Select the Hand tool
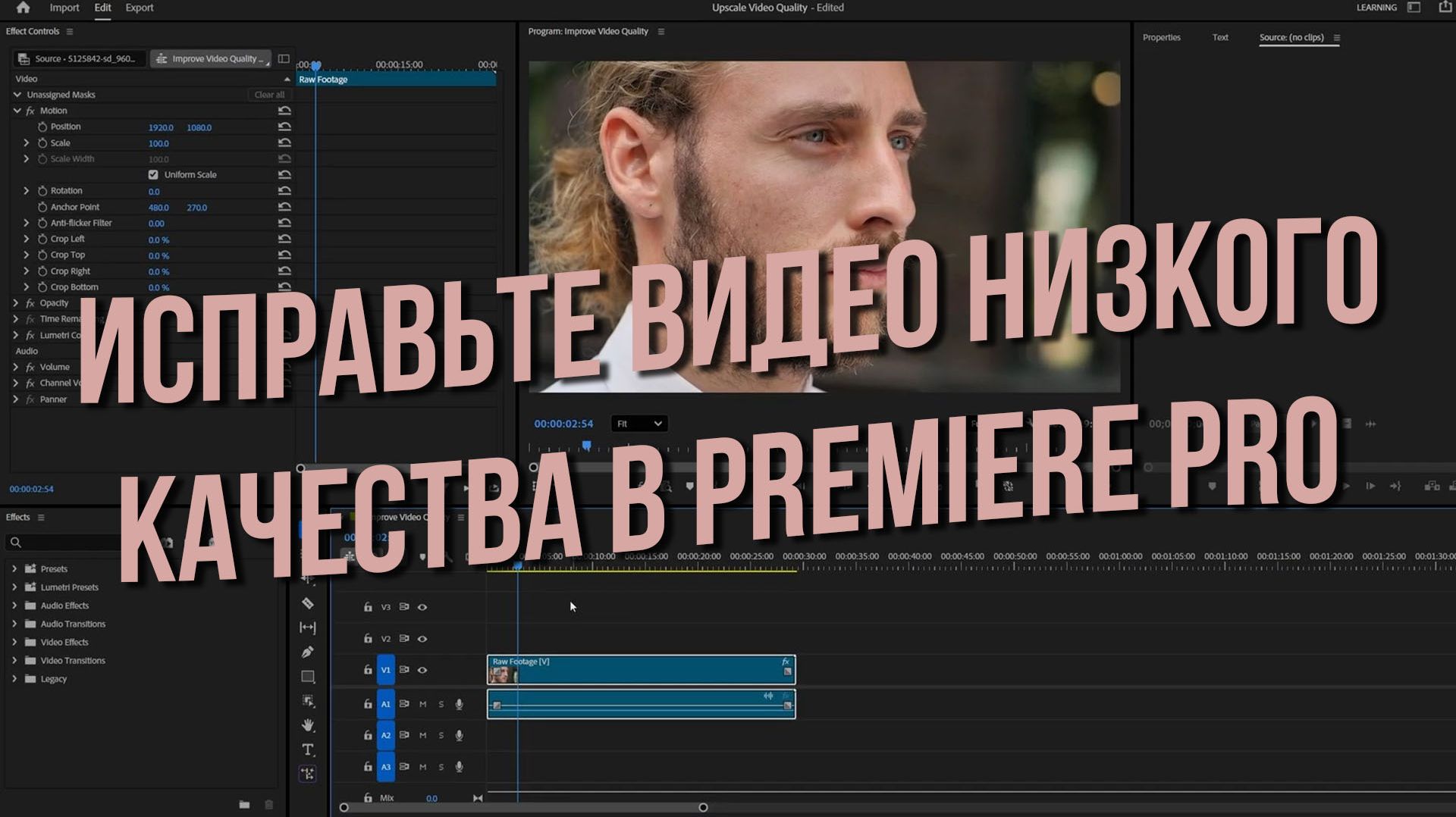Screen dimensions: 1456x817 (307, 725)
